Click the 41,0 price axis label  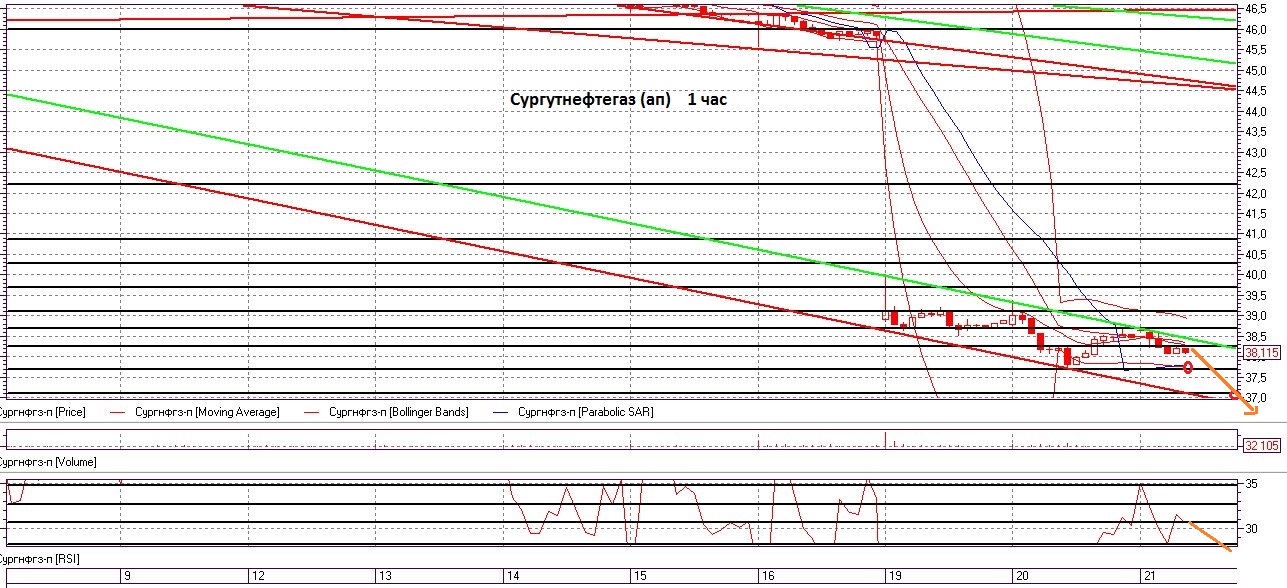click(1256, 234)
